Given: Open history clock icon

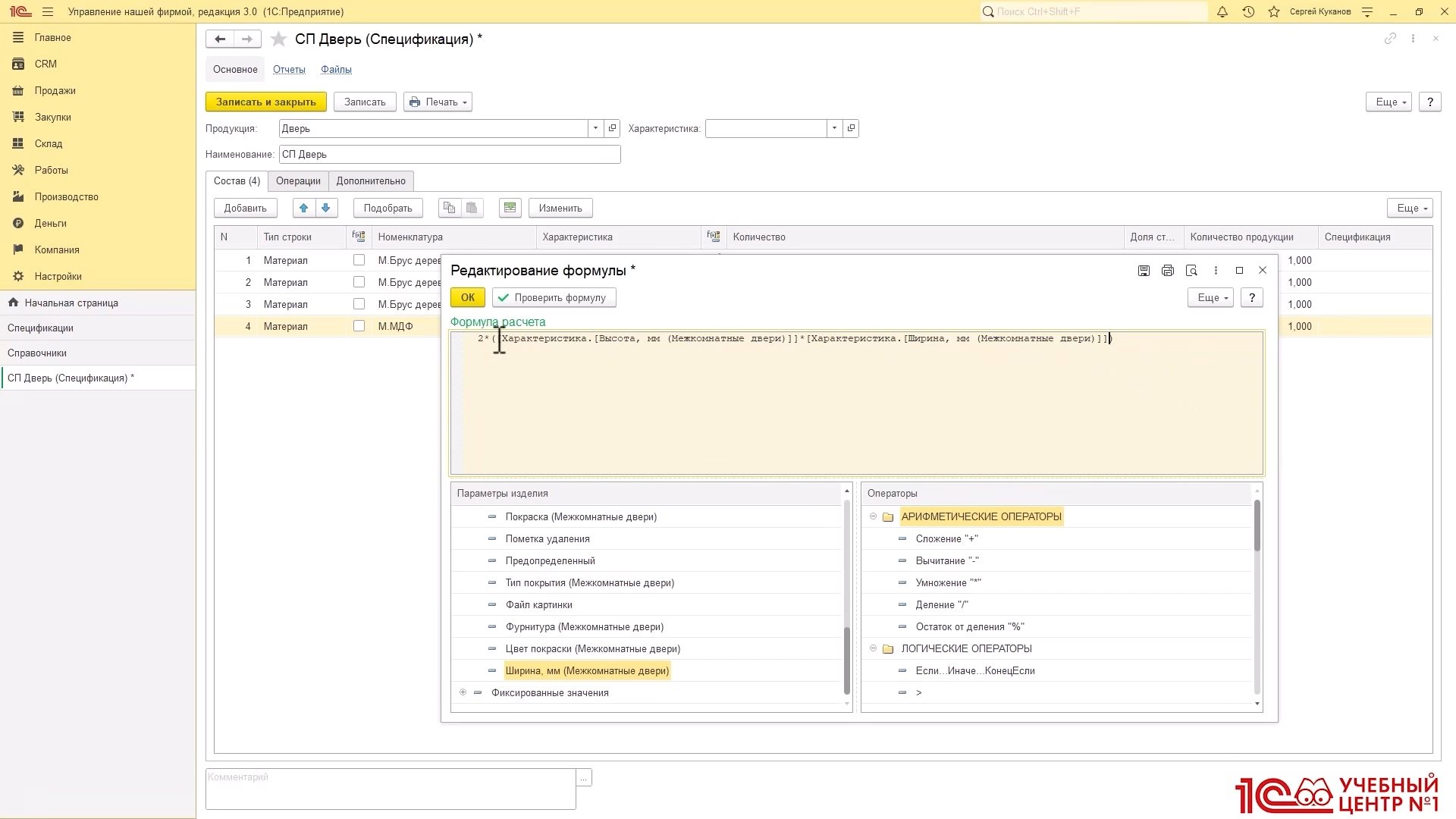Looking at the screenshot, I should (x=1248, y=12).
